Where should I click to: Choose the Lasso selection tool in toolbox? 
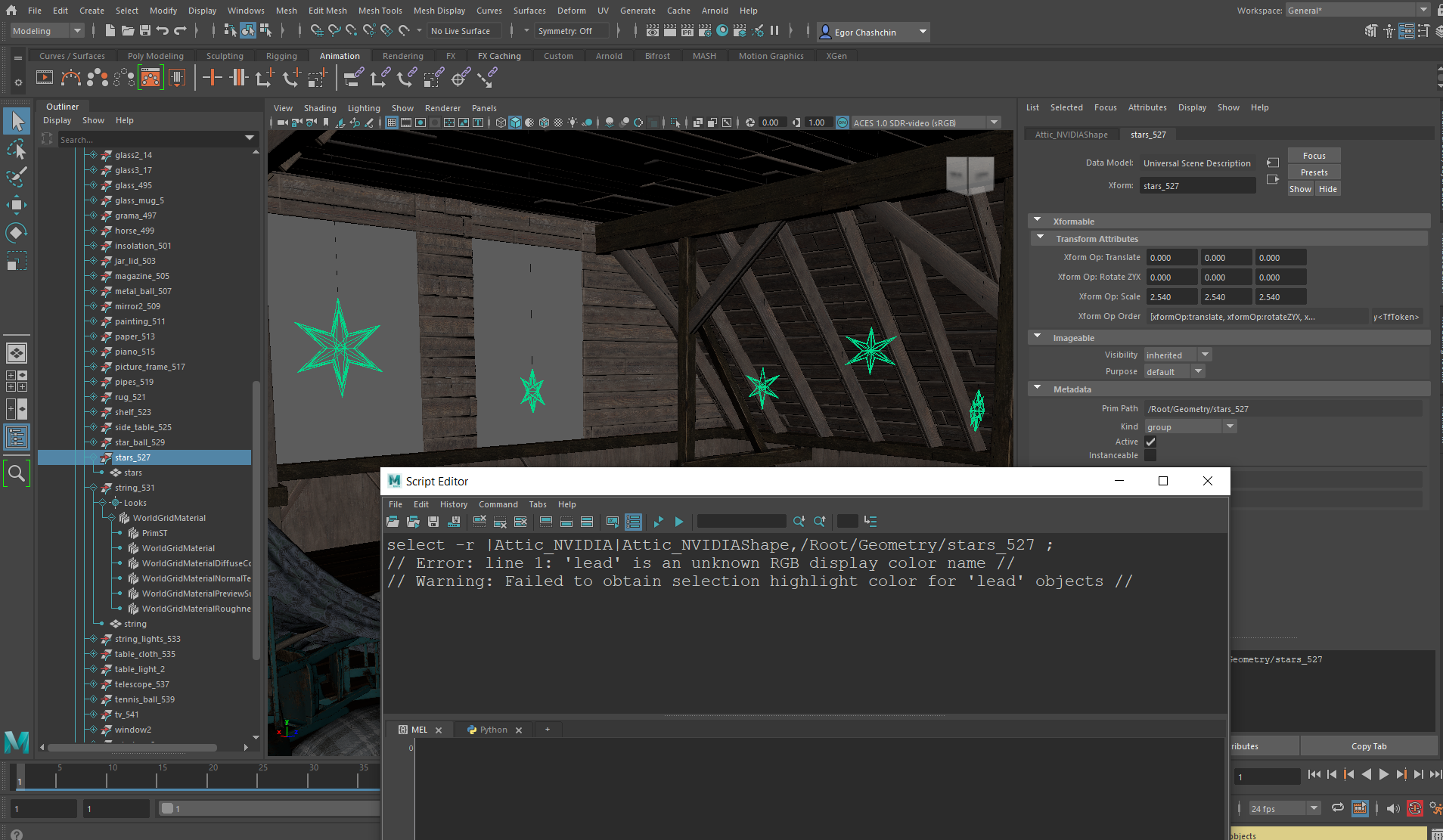pos(17,149)
